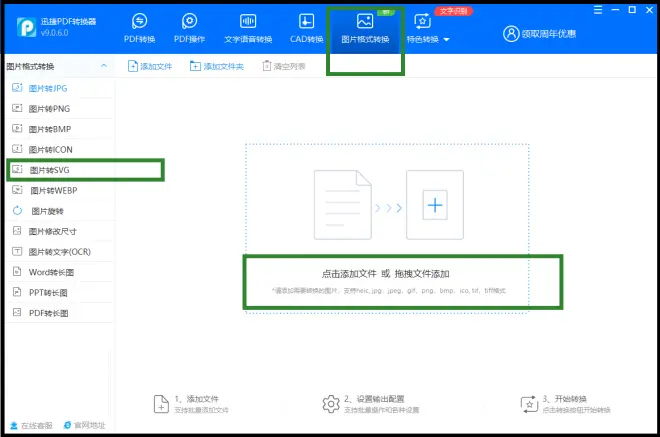The width and height of the screenshot is (660, 437).
Task: Select 图片转JPG in sidebar
Action: (60, 88)
